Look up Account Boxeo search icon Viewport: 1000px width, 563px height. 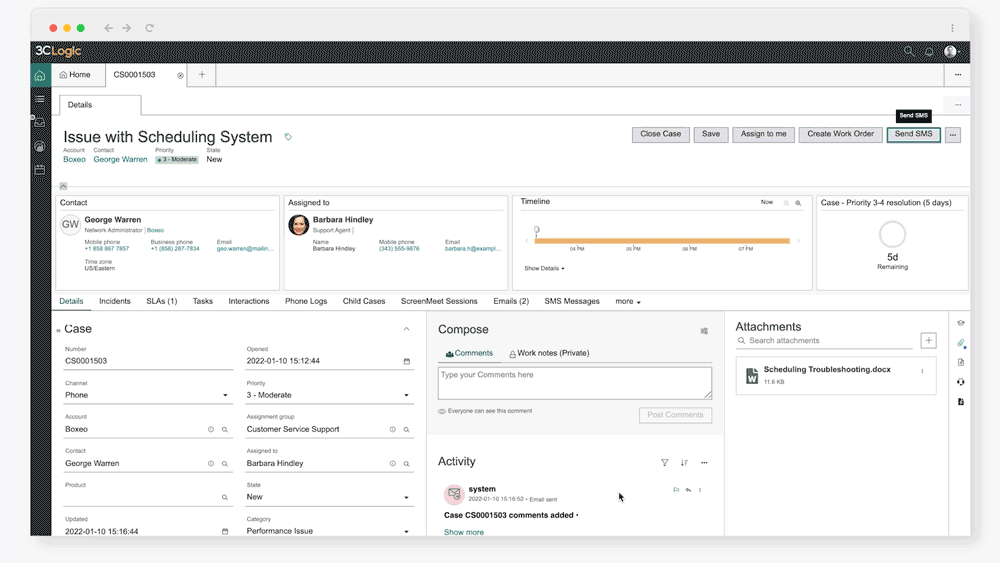click(x=225, y=430)
